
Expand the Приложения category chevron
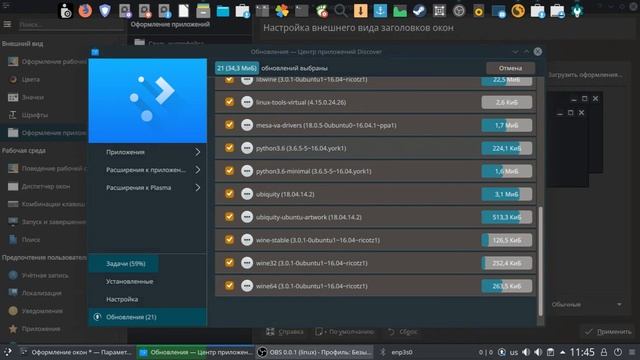click(x=198, y=152)
